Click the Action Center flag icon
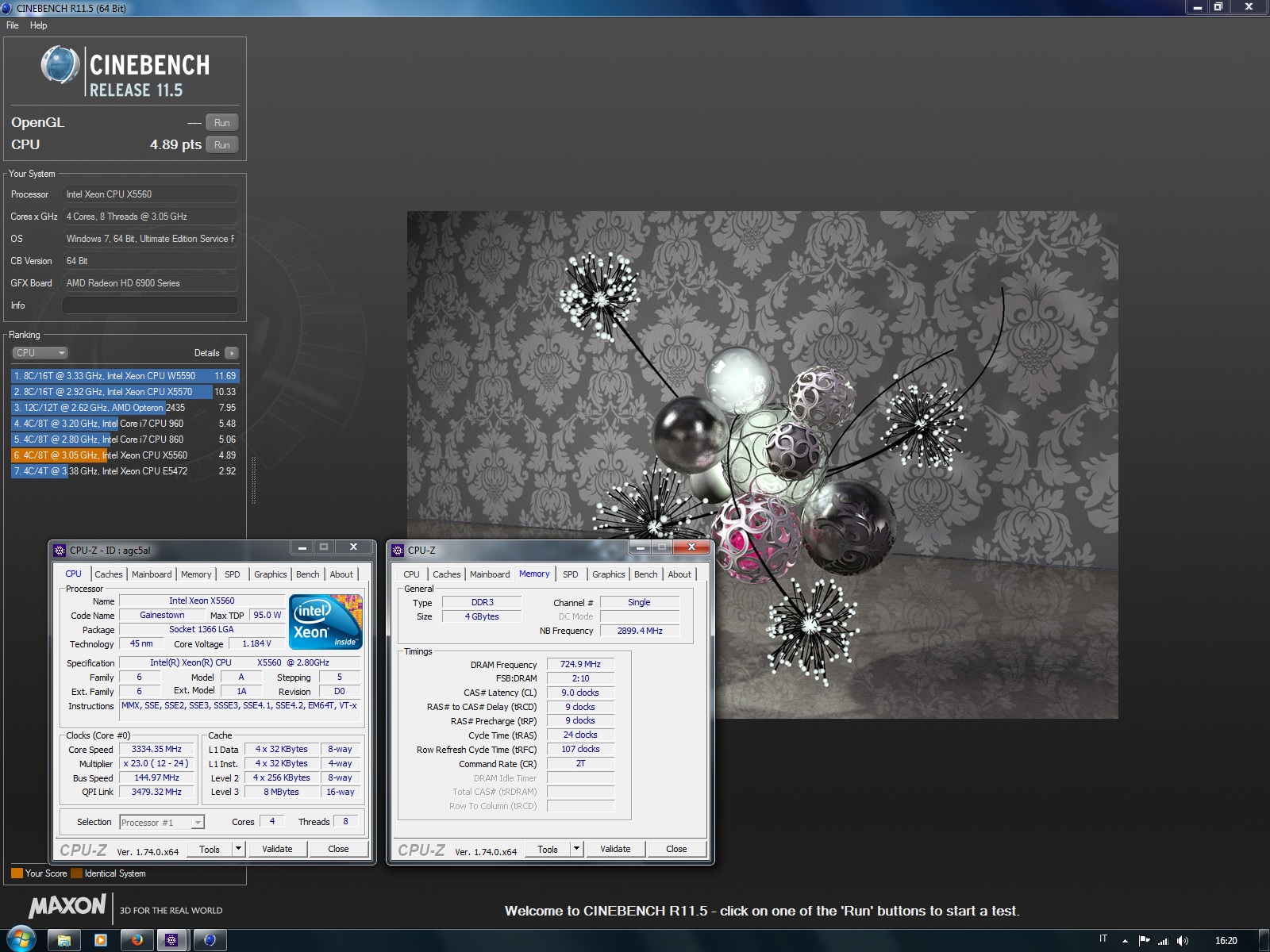This screenshot has width=1270, height=952. point(1144,940)
